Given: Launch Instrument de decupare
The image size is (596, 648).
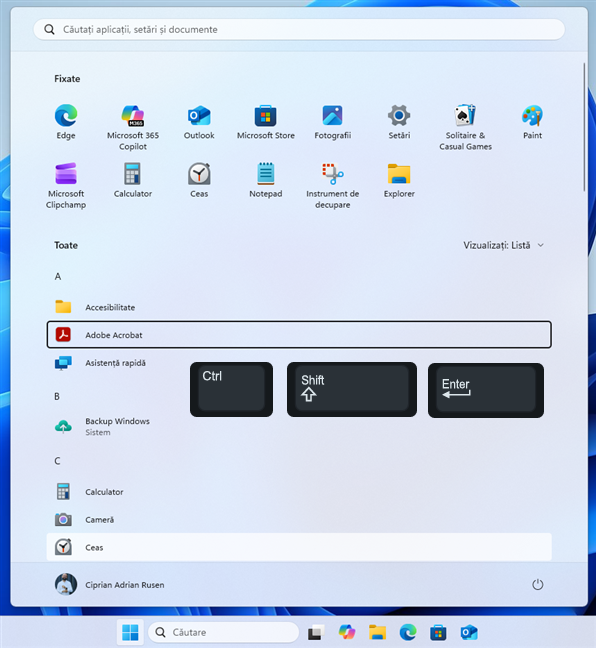Looking at the screenshot, I should (332, 186).
